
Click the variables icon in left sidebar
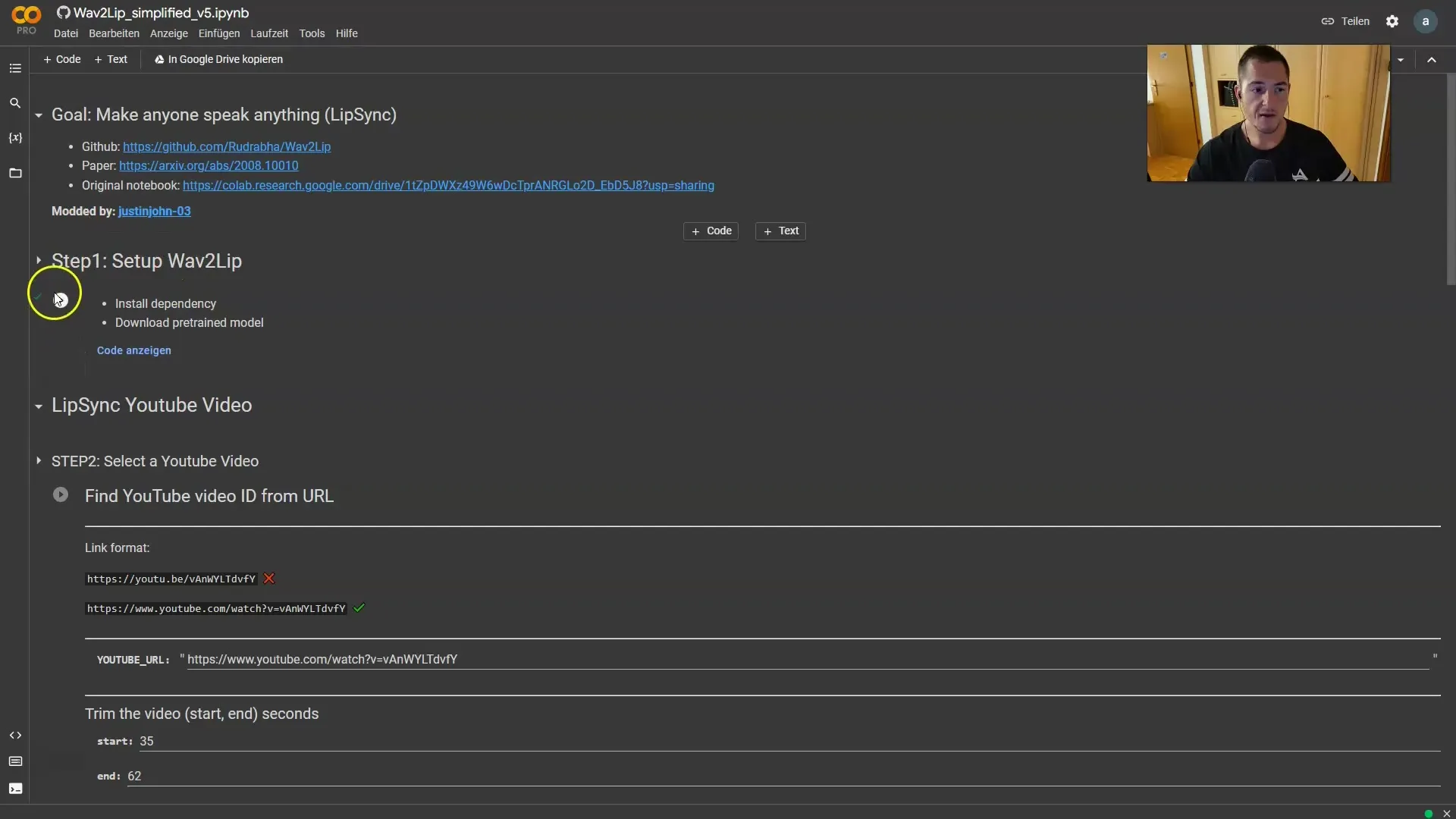coord(14,138)
